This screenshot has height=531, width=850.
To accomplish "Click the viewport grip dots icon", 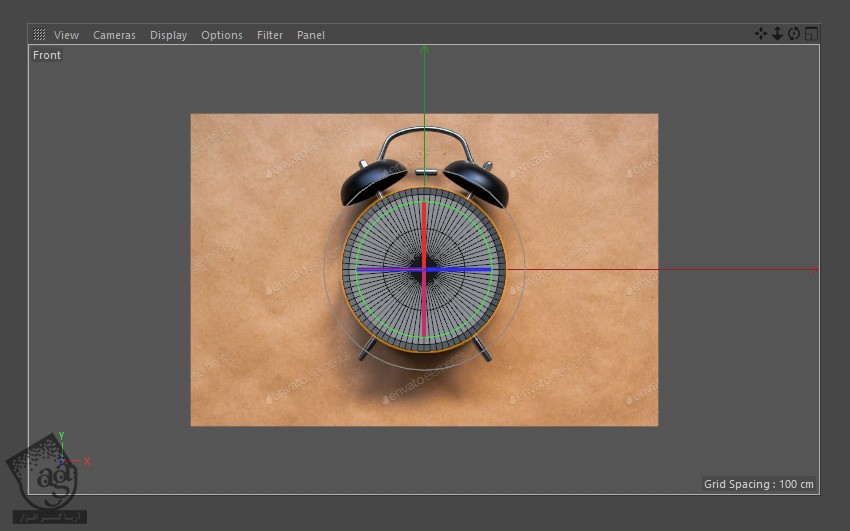I will [x=39, y=35].
